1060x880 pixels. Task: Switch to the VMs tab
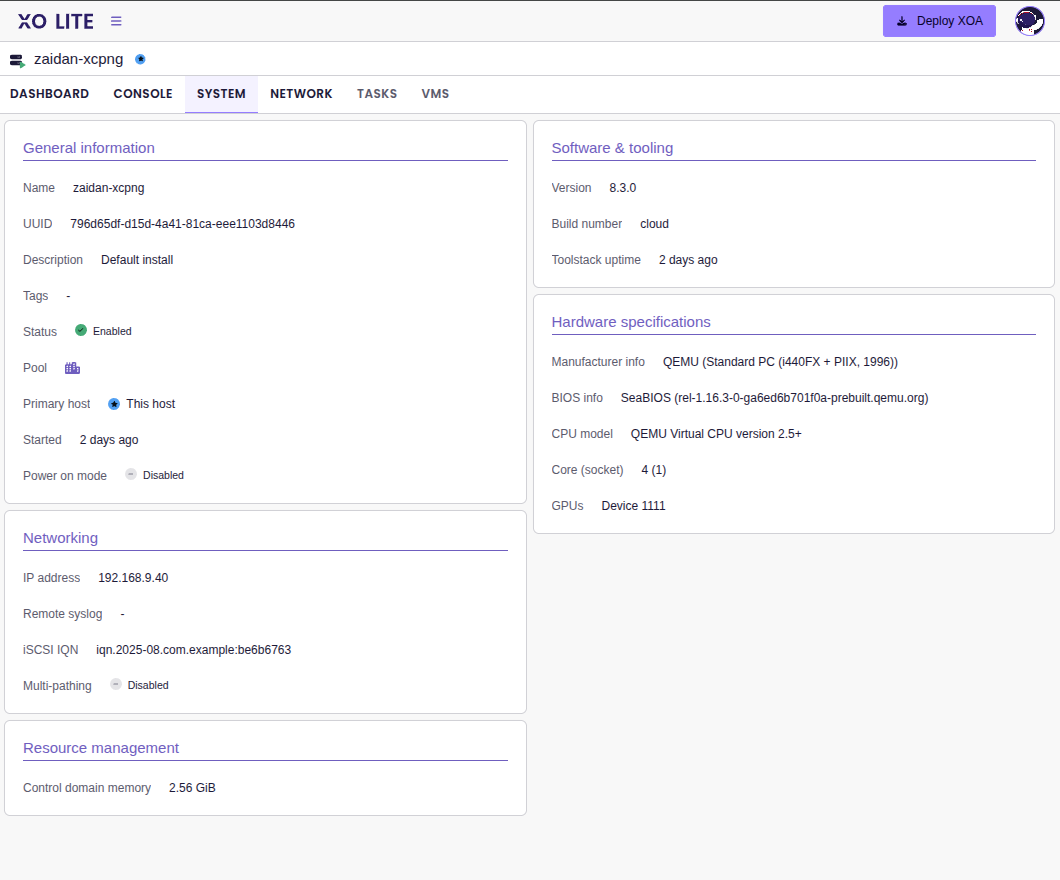pos(435,94)
